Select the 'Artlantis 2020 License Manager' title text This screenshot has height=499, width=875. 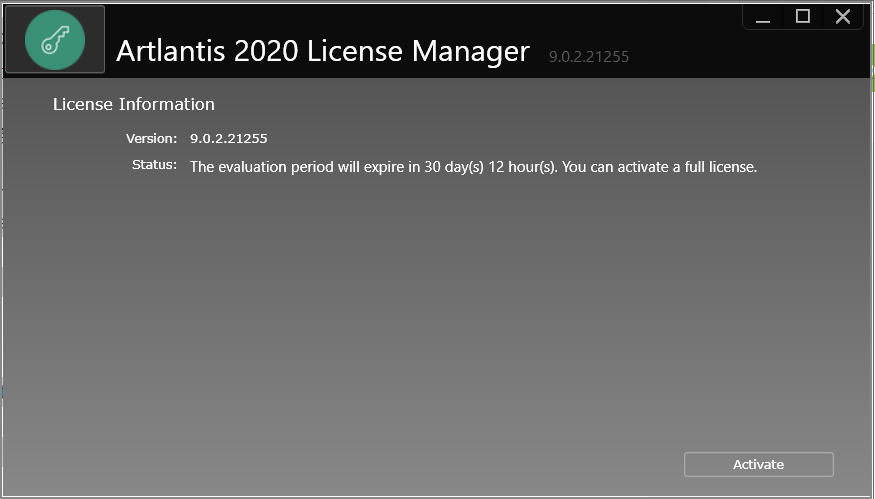click(323, 51)
